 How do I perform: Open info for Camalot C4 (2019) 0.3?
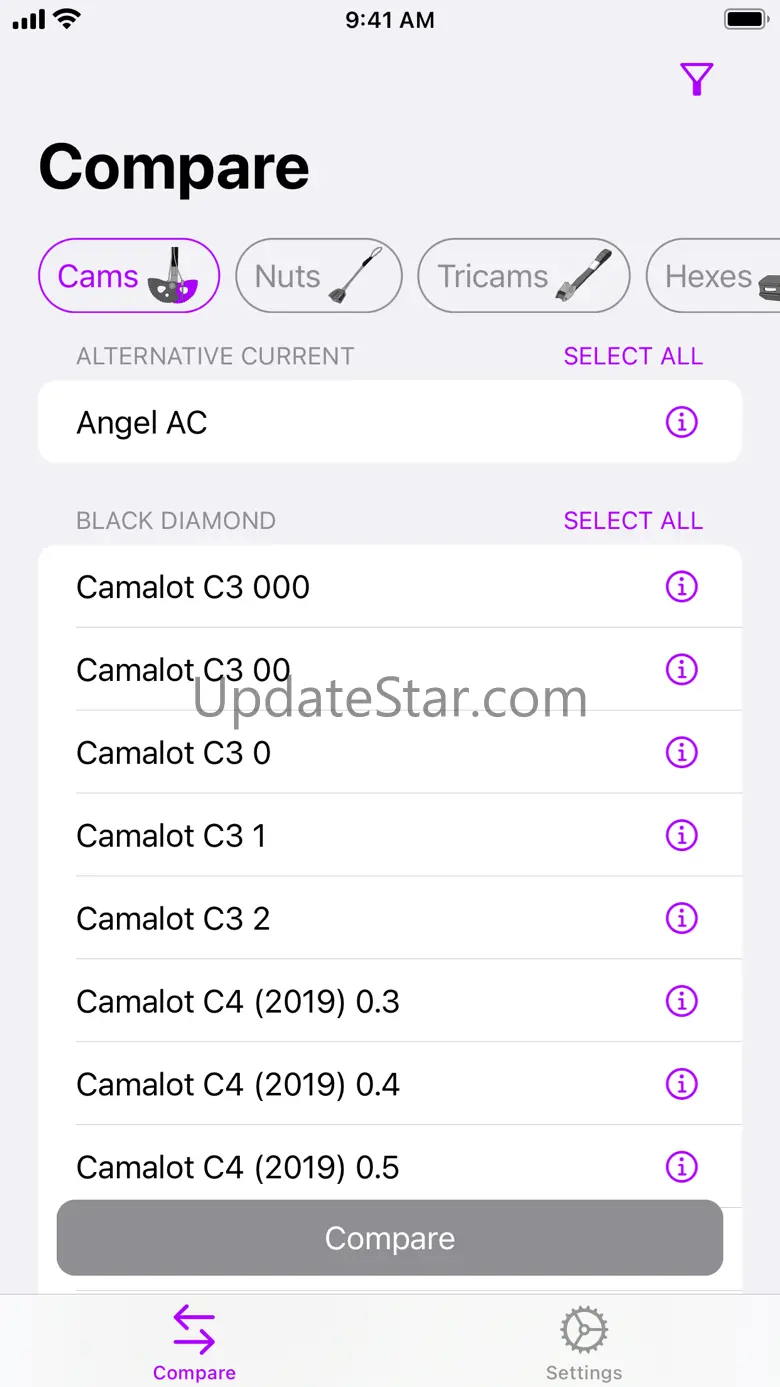681,1001
